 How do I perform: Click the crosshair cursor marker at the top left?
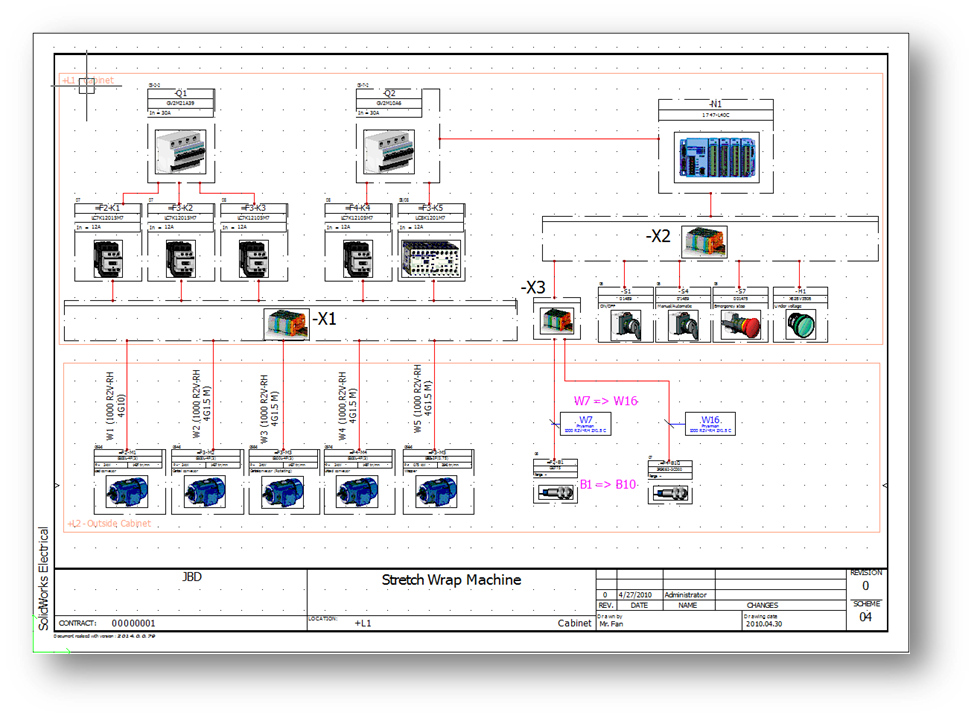pyautogui.click(x=86, y=86)
